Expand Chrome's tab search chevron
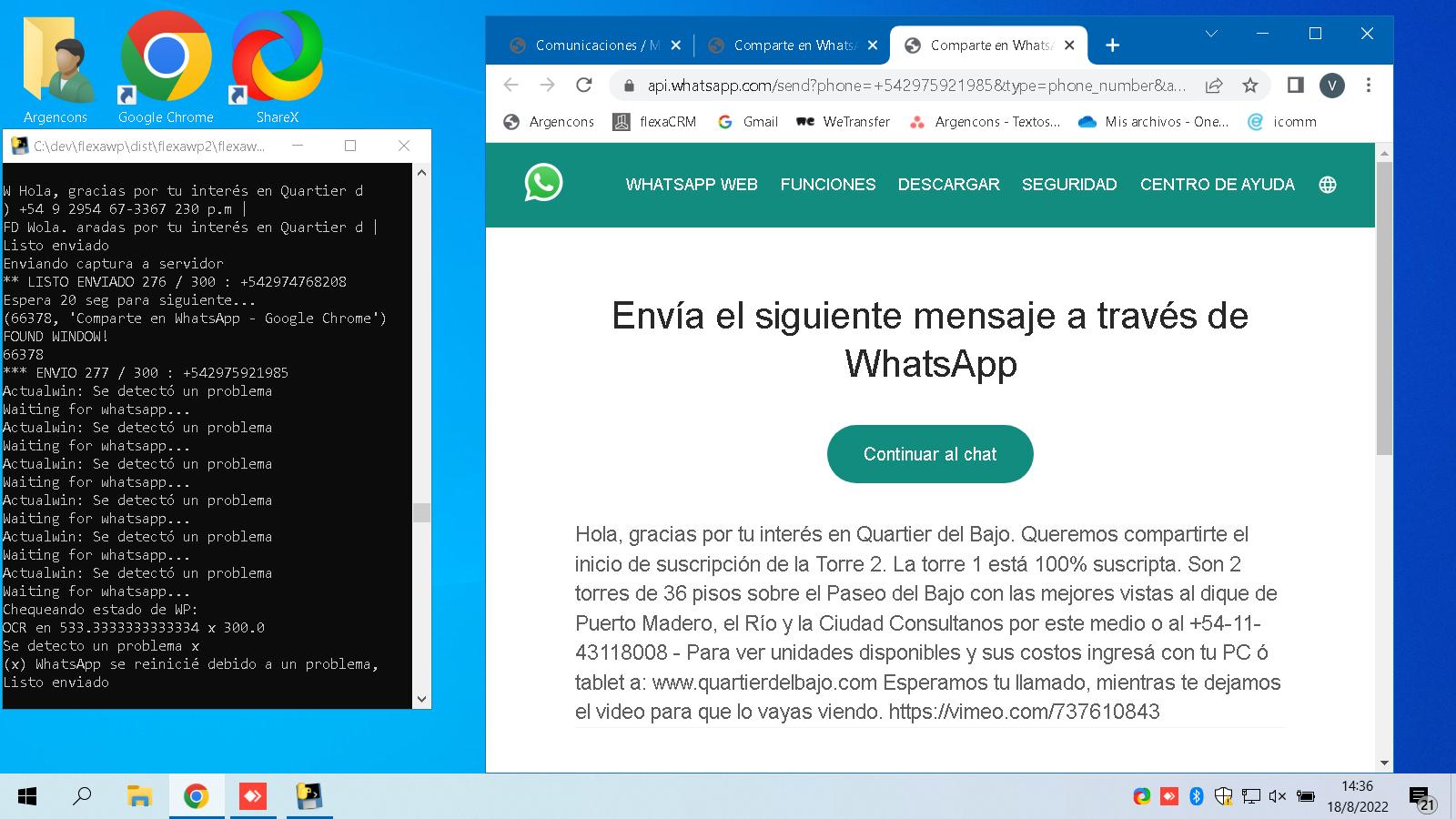 coord(1211,34)
